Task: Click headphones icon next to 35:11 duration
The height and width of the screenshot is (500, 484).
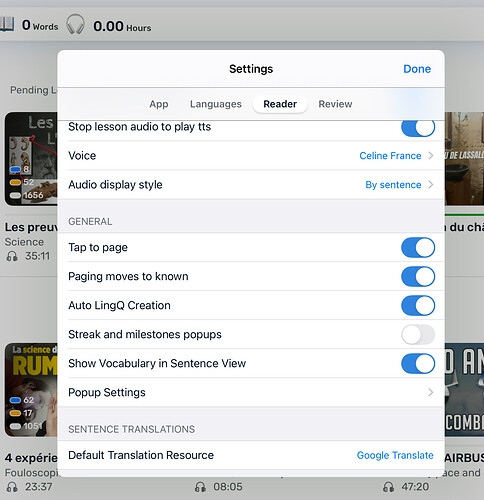Action: point(12,256)
